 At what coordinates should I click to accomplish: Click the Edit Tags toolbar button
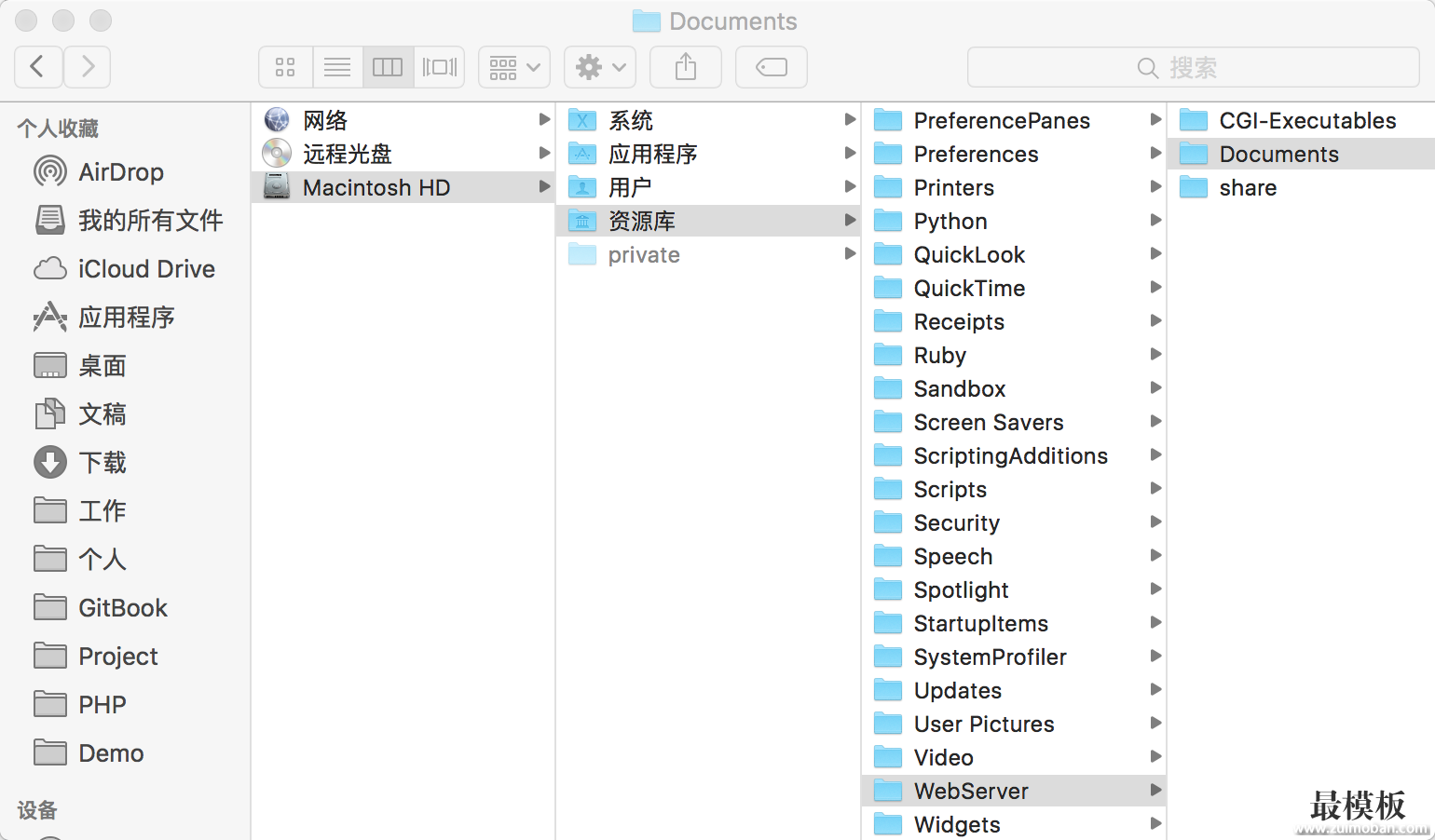772,67
